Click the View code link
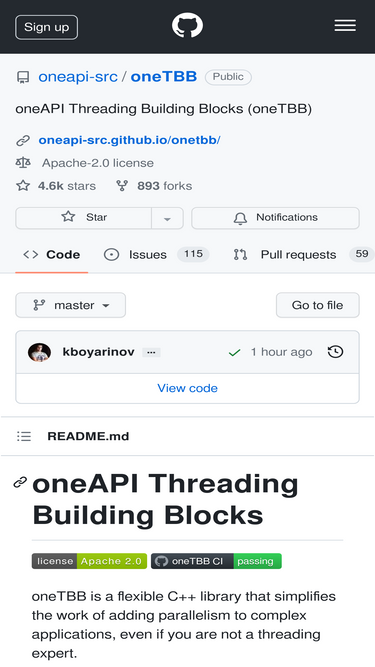This screenshot has width=375, height=667. [188, 388]
